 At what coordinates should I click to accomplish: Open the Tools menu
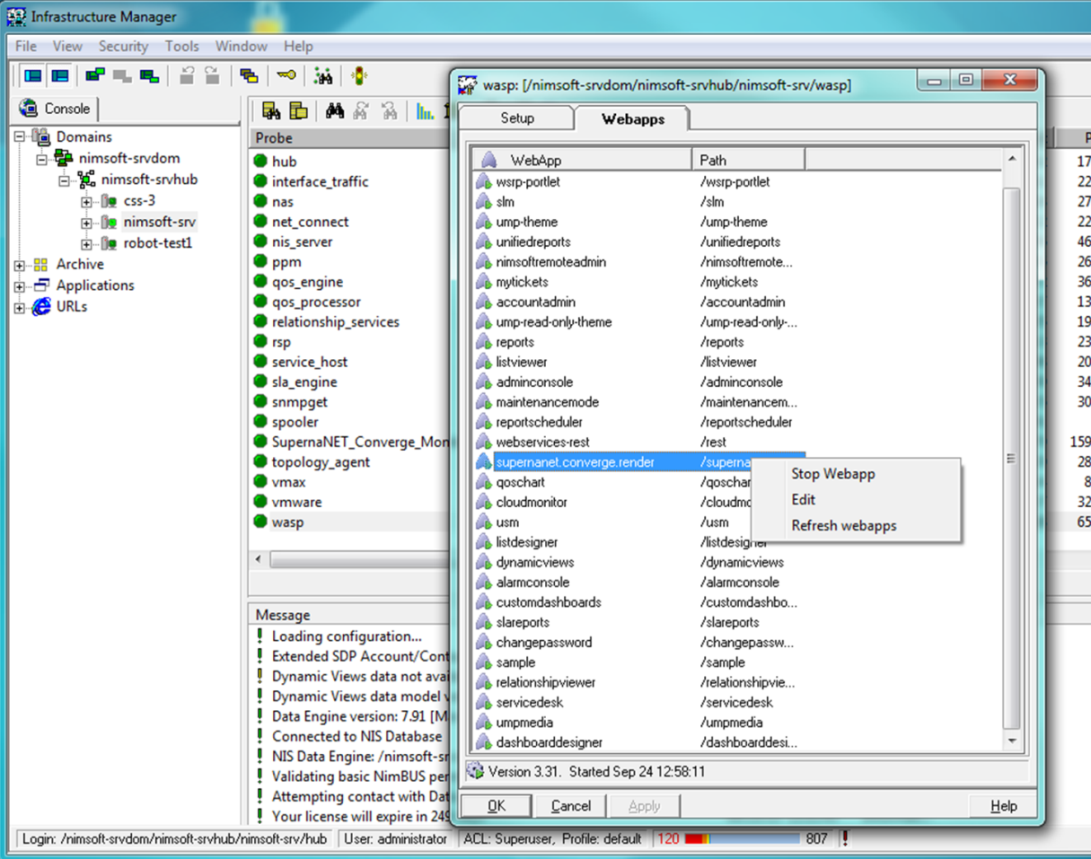[x=182, y=46]
